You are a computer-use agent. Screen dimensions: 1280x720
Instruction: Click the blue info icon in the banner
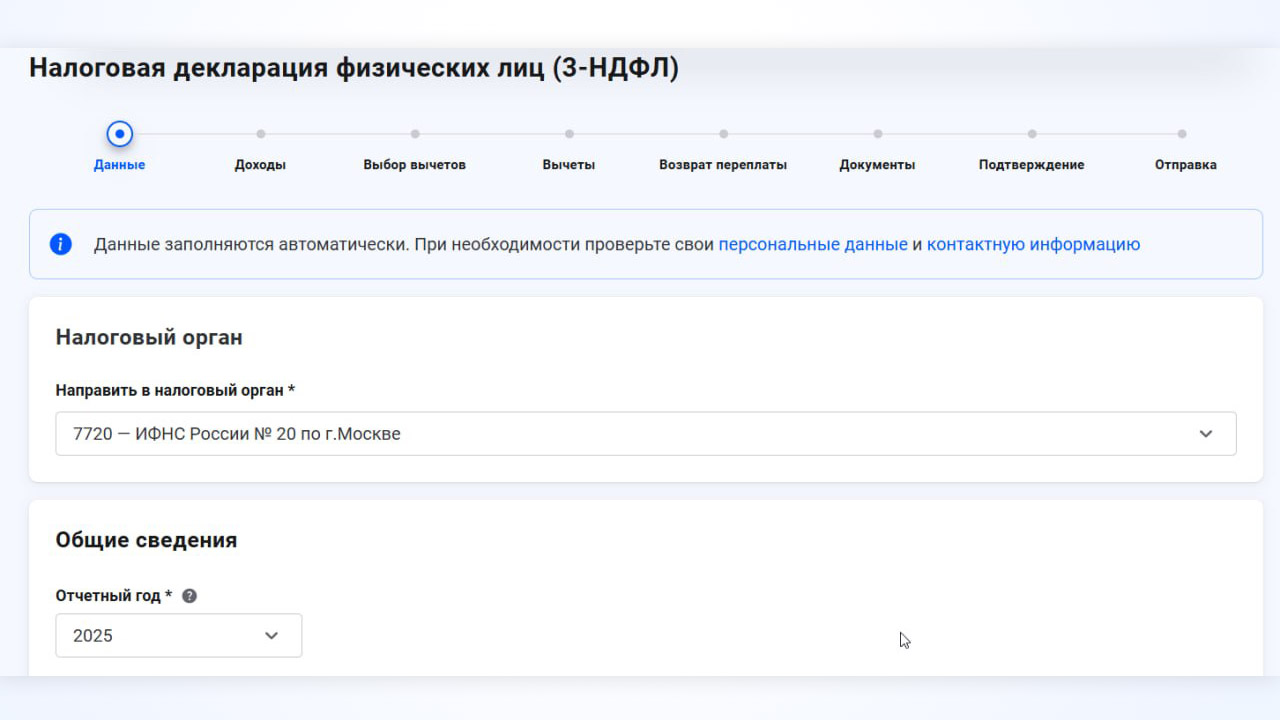pyautogui.click(x=61, y=244)
